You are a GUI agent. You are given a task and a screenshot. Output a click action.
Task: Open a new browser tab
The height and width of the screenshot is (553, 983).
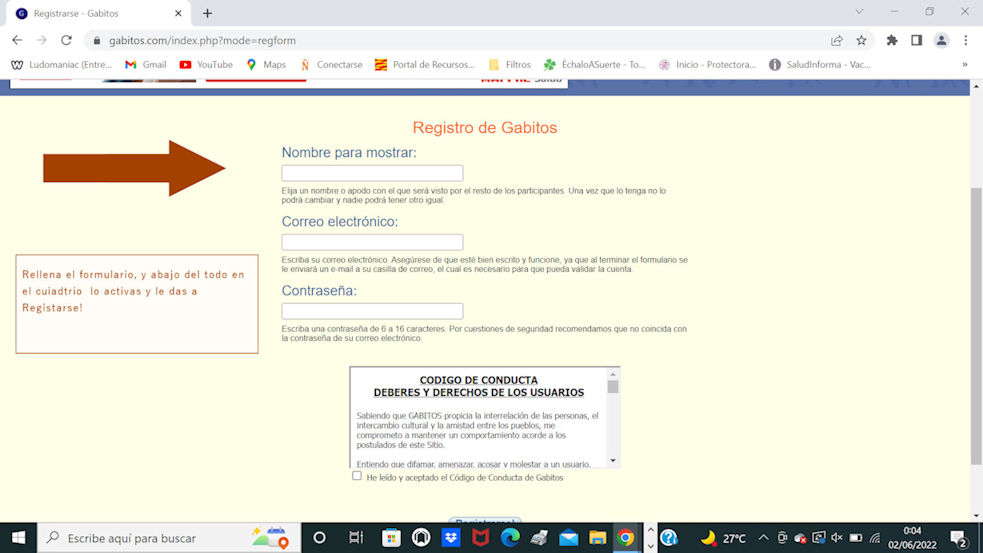(208, 13)
